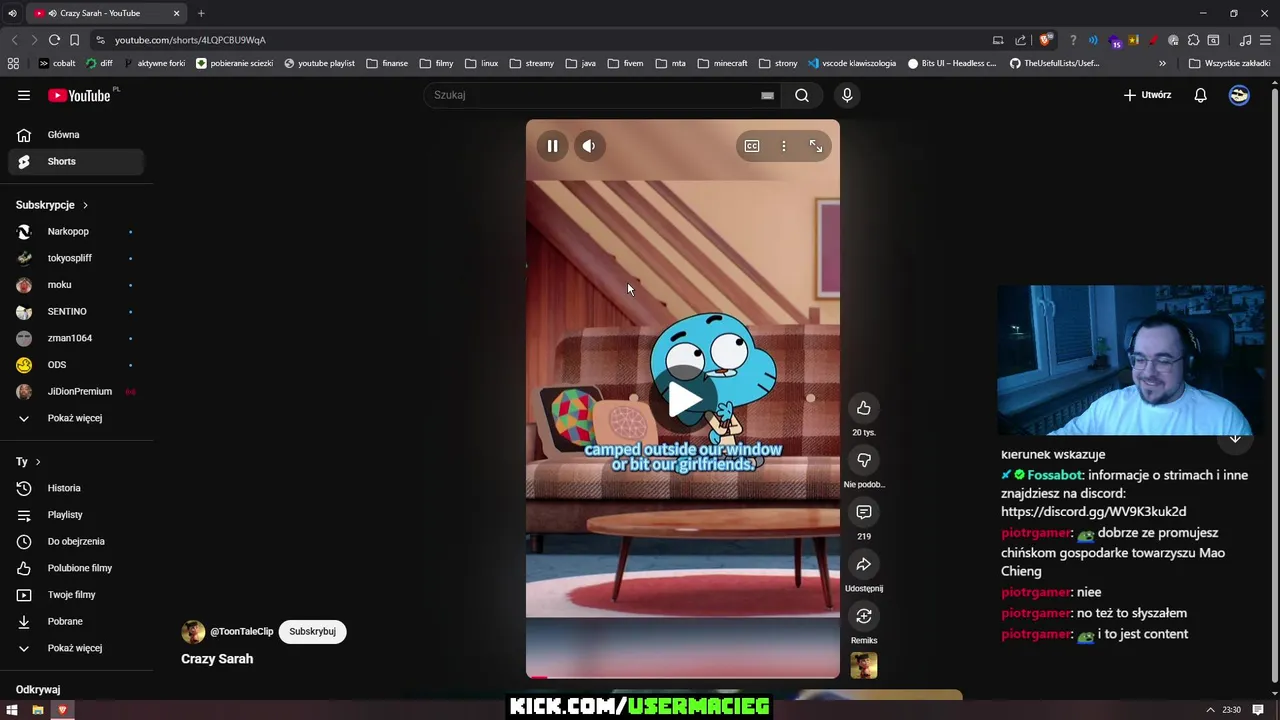Open Polubione filmy

pos(76,568)
